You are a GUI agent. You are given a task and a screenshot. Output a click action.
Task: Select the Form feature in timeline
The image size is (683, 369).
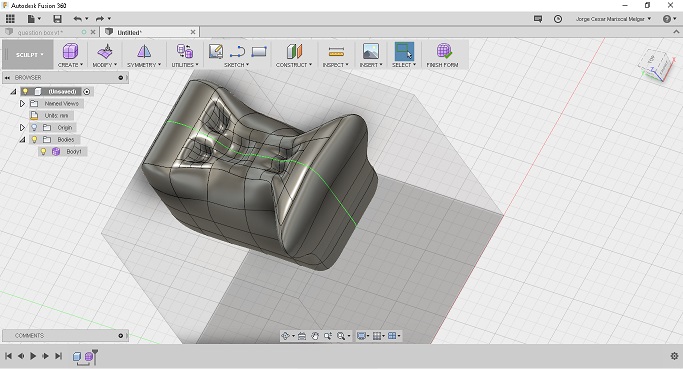[90, 356]
